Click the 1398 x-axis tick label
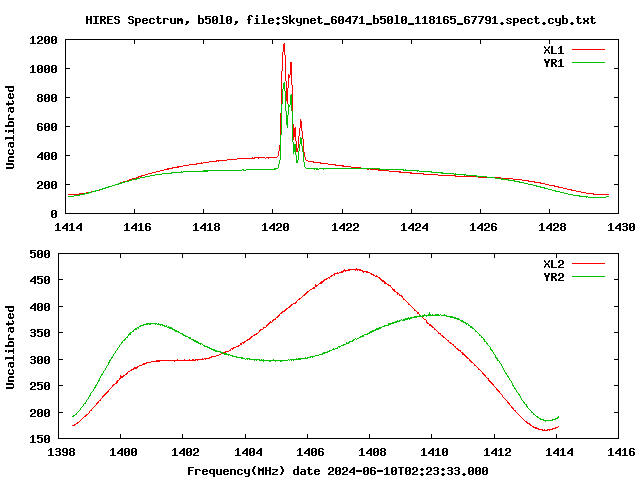This screenshot has width=640, height=480. click(x=61, y=452)
